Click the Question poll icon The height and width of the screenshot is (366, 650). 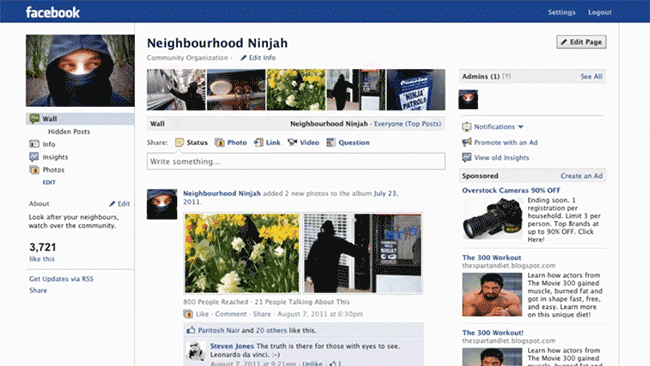[331, 143]
